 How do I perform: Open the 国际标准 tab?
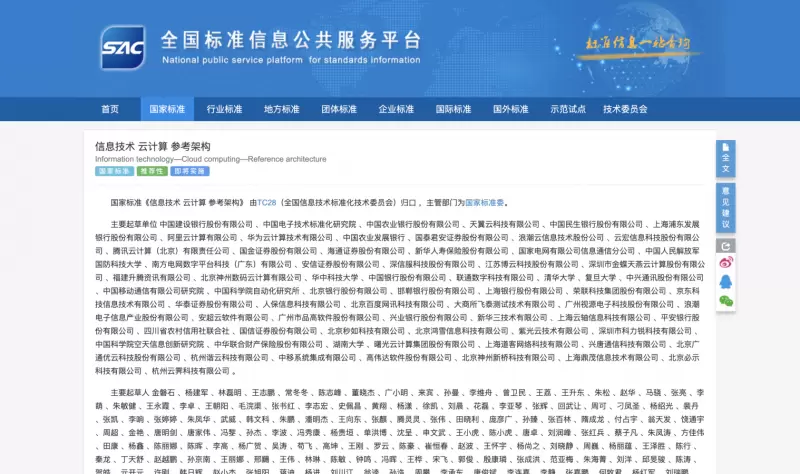click(453, 109)
